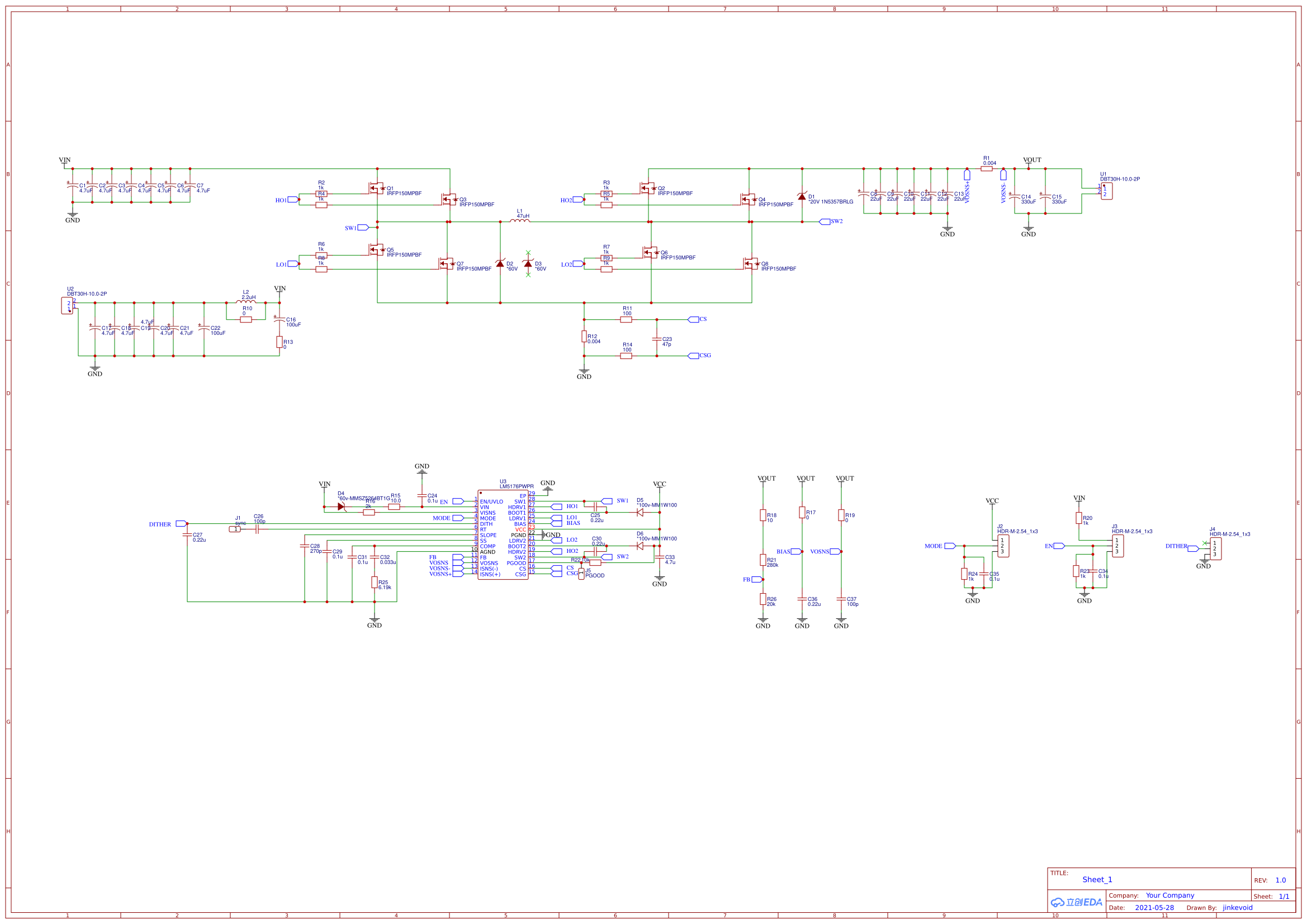Click header J3 HDR-M-2.54_1x3

point(1118,546)
